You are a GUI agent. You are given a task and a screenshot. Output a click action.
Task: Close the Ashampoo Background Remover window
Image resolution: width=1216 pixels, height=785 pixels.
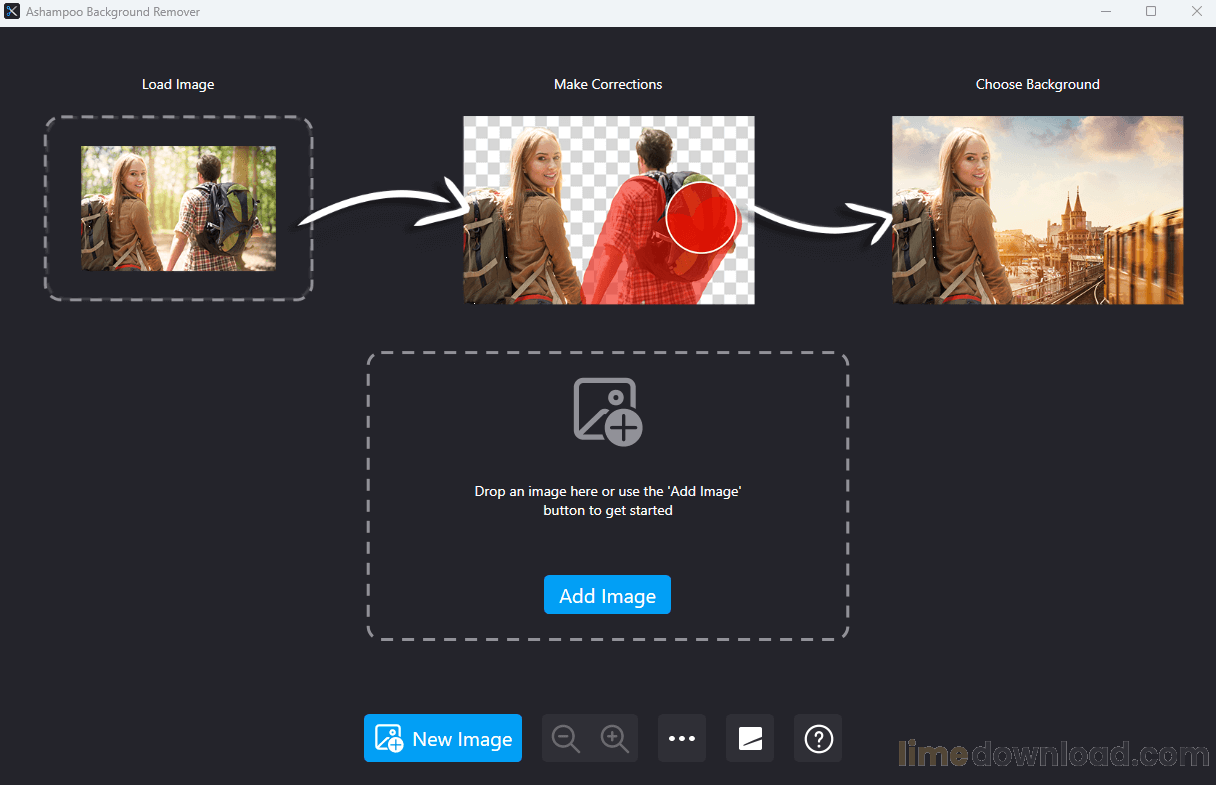(x=1196, y=12)
